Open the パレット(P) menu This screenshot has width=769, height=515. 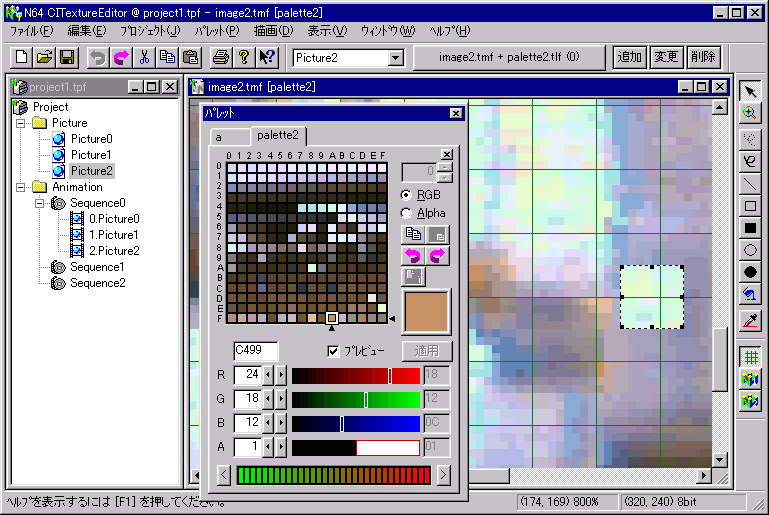216,31
